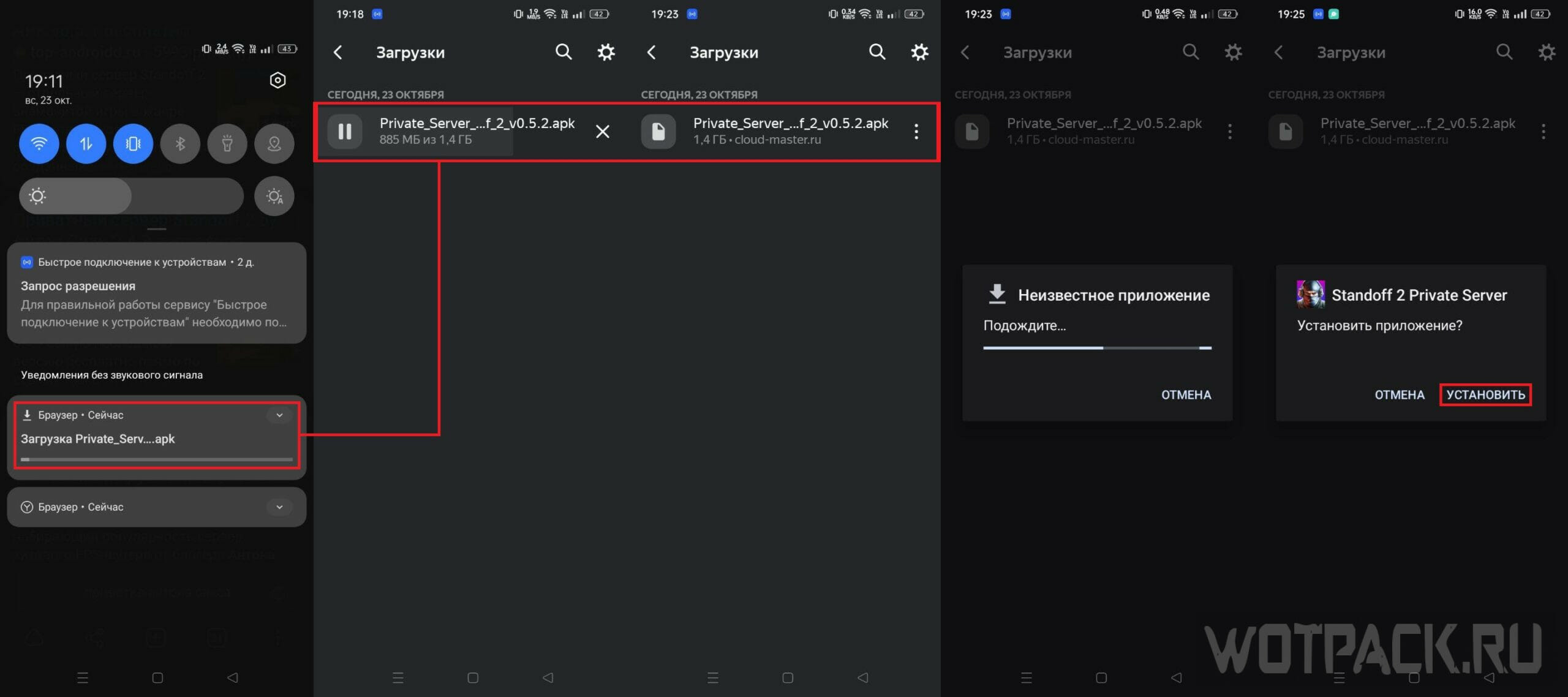Tap home nav button on 19:18 screen
The image size is (1568, 697).
pyautogui.click(x=473, y=677)
